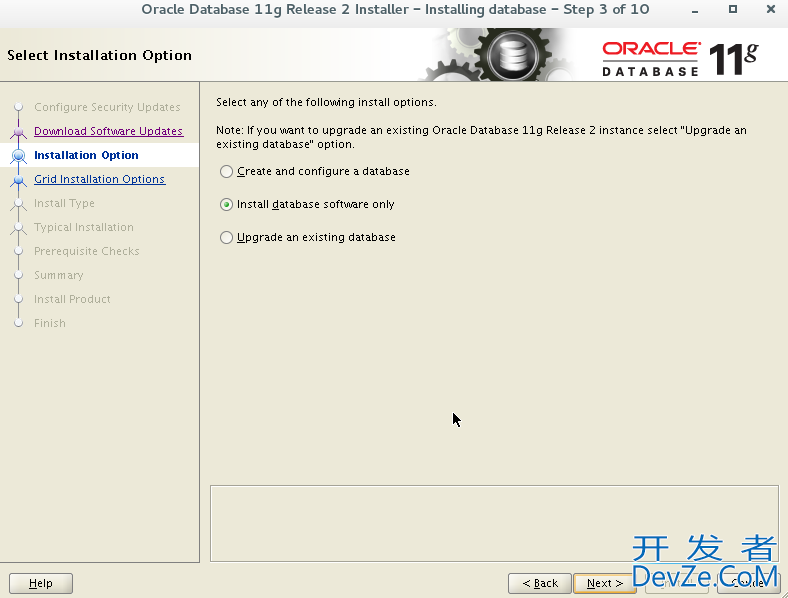The image size is (788, 598).
Task: Click the Finish step label
Action: tap(50, 323)
